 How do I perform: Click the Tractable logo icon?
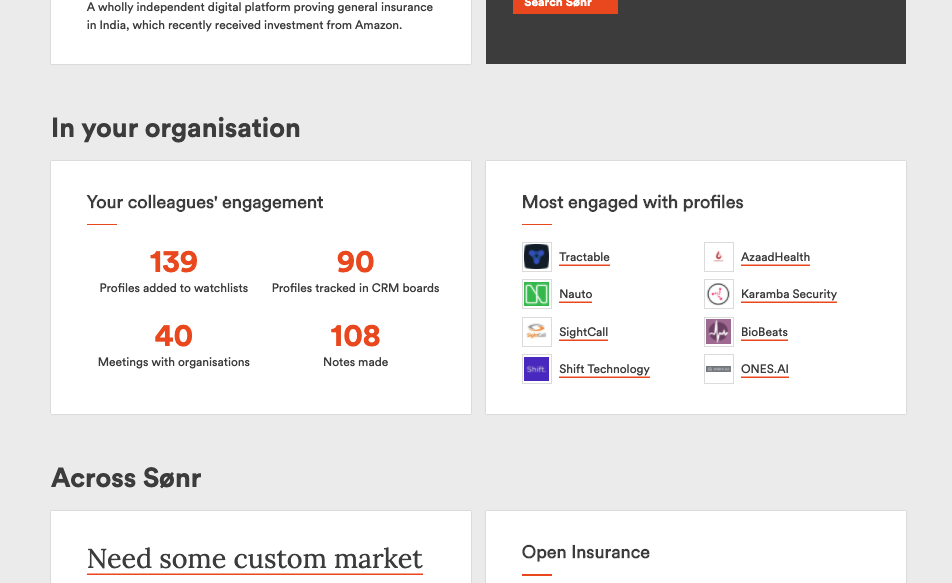(537, 257)
